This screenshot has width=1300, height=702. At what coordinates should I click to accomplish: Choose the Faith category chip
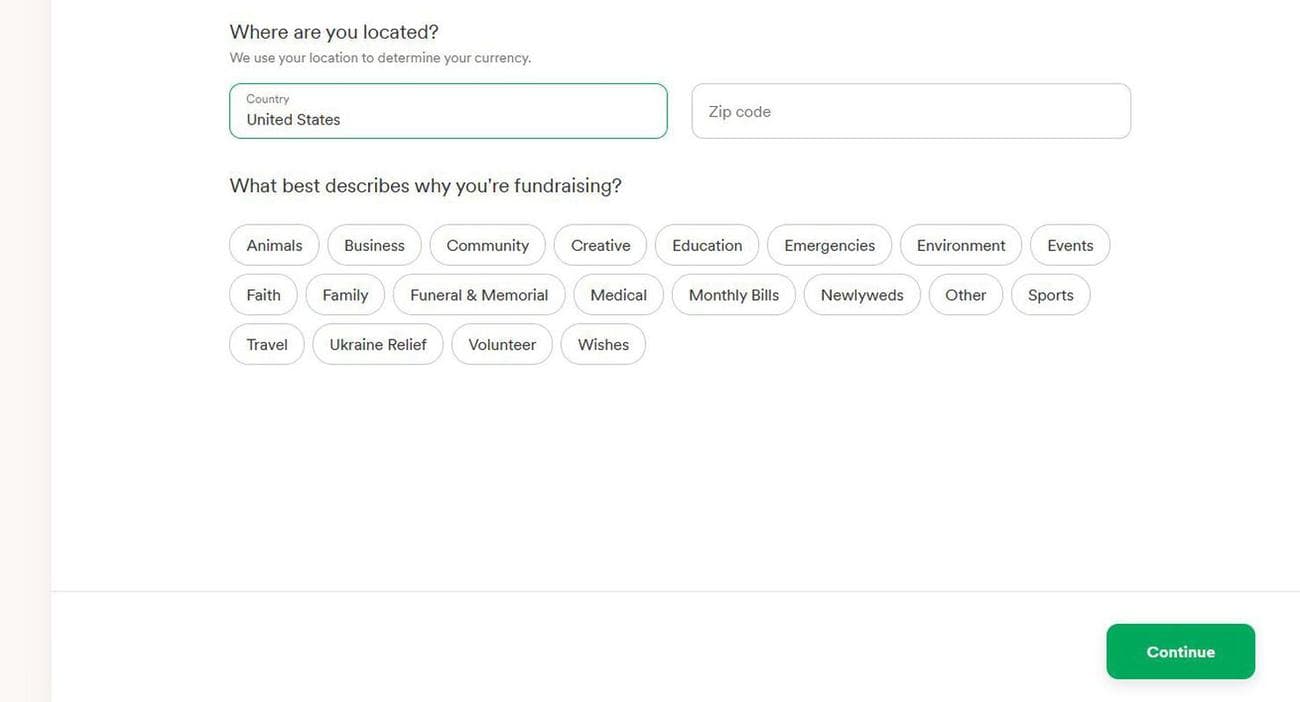263,295
